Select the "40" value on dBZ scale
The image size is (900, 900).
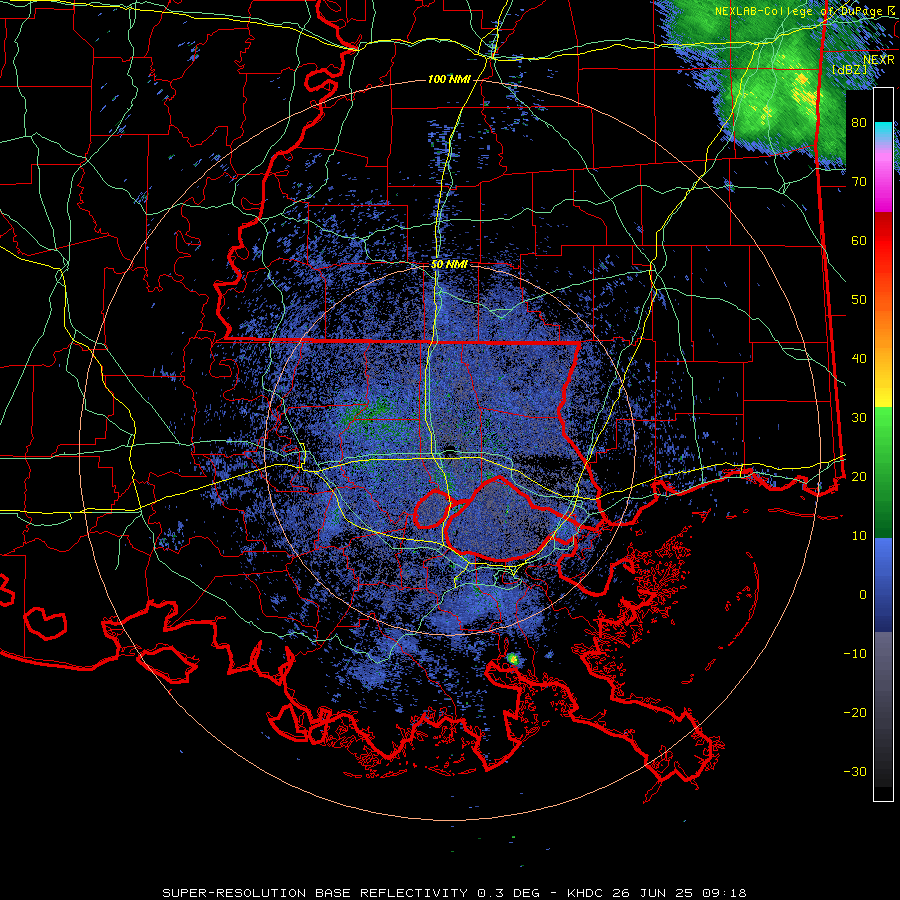pos(859,359)
